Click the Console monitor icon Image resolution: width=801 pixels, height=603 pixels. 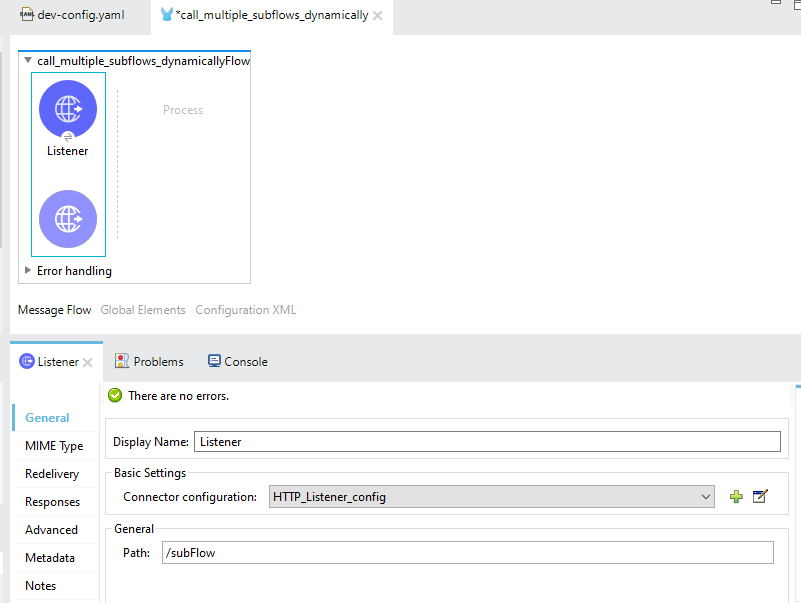click(214, 361)
